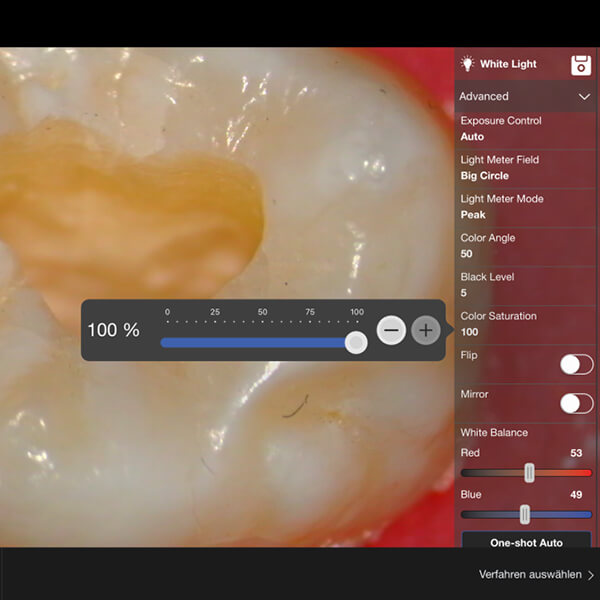Adjust the Red white balance slider

pyautogui.click(x=530, y=473)
